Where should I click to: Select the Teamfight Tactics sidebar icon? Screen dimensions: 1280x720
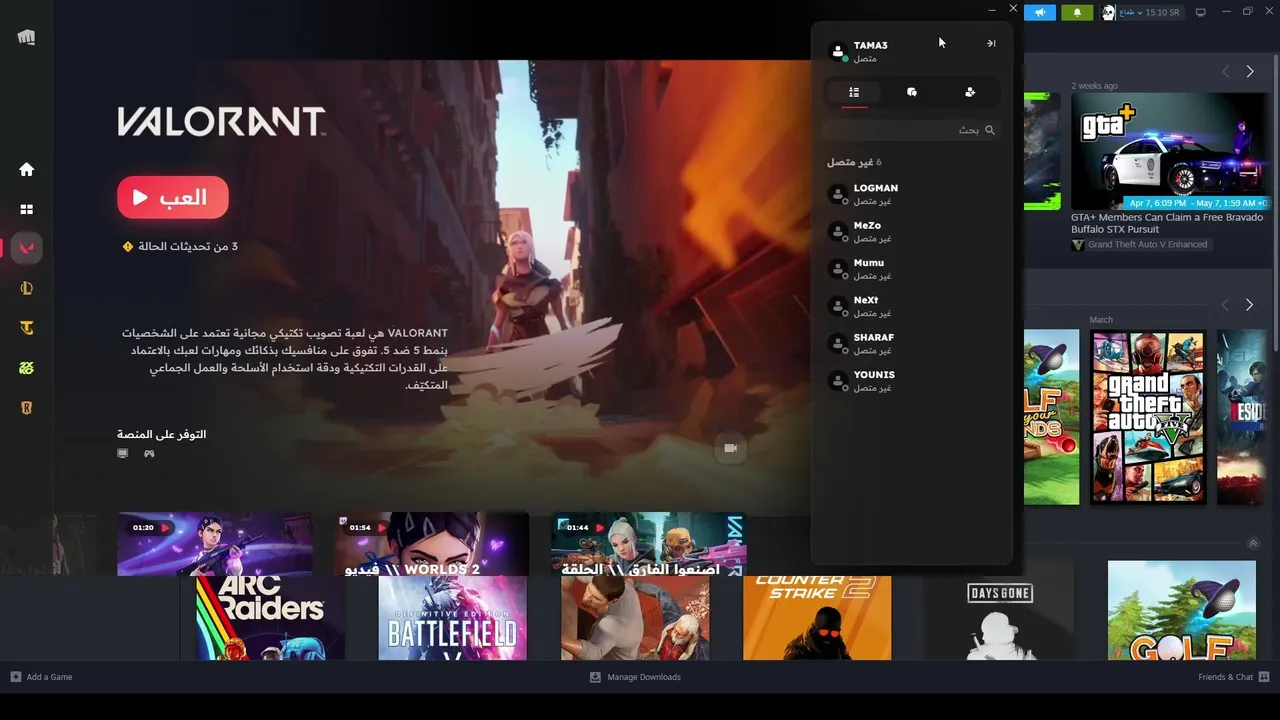tap(27, 328)
